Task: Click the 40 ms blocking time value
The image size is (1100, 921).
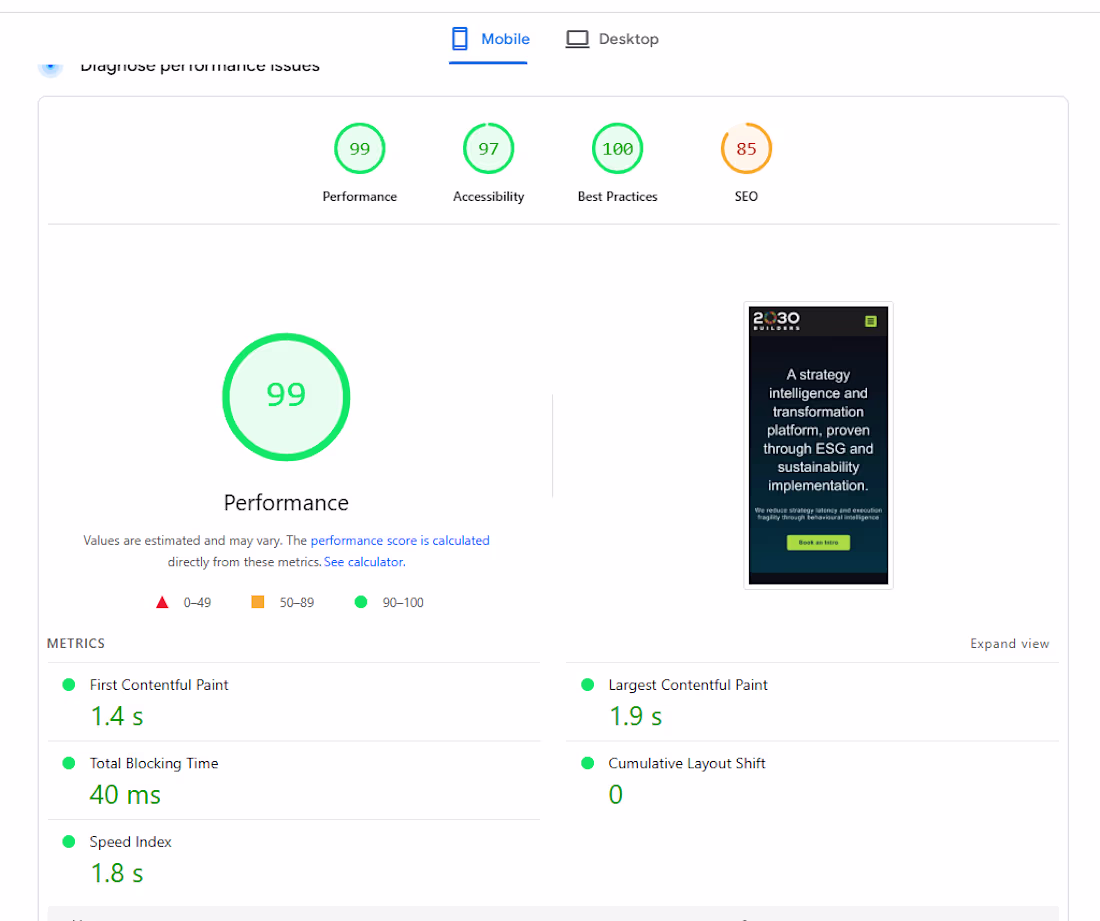Action: [125, 795]
